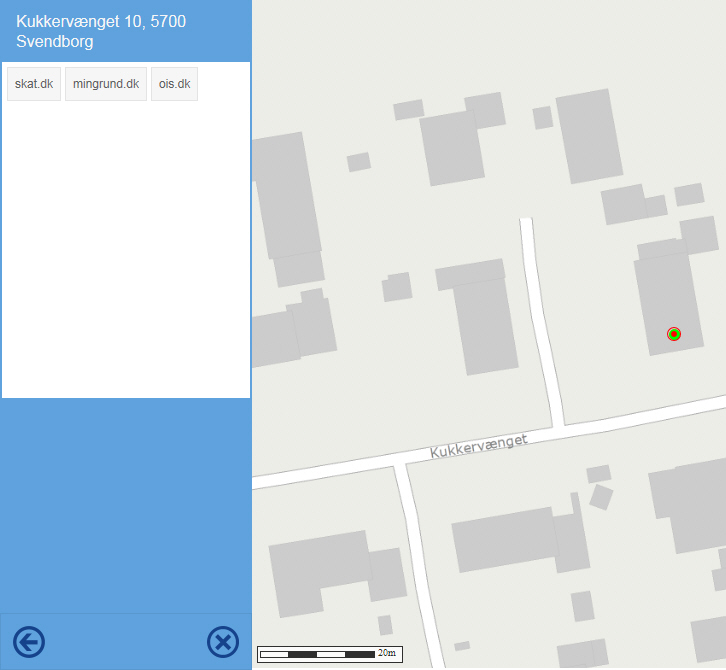Click the 20m map scale bar
726x670 pixels.
pyautogui.click(x=330, y=654)
